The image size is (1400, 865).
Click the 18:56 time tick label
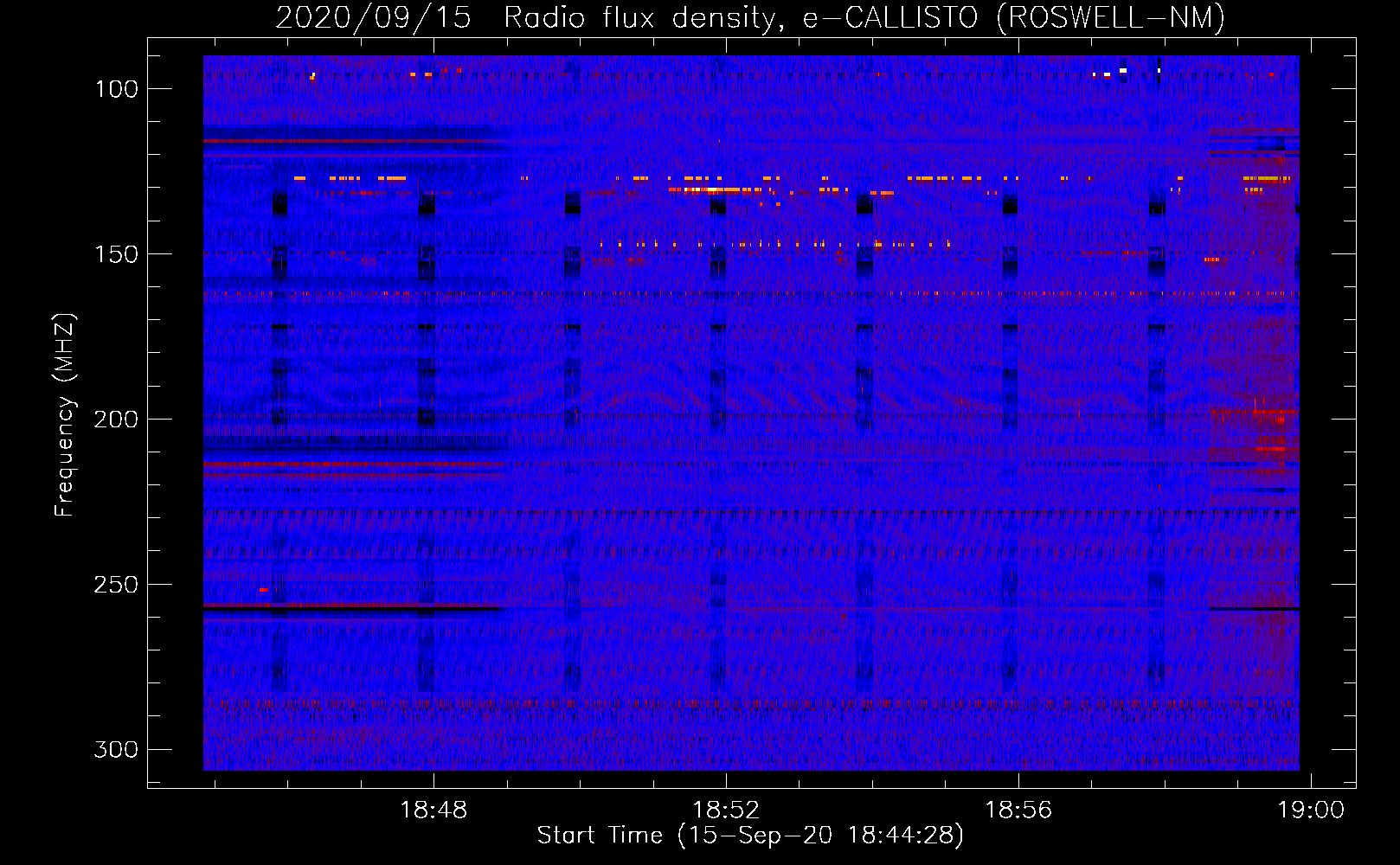(x=1018, y=811)
